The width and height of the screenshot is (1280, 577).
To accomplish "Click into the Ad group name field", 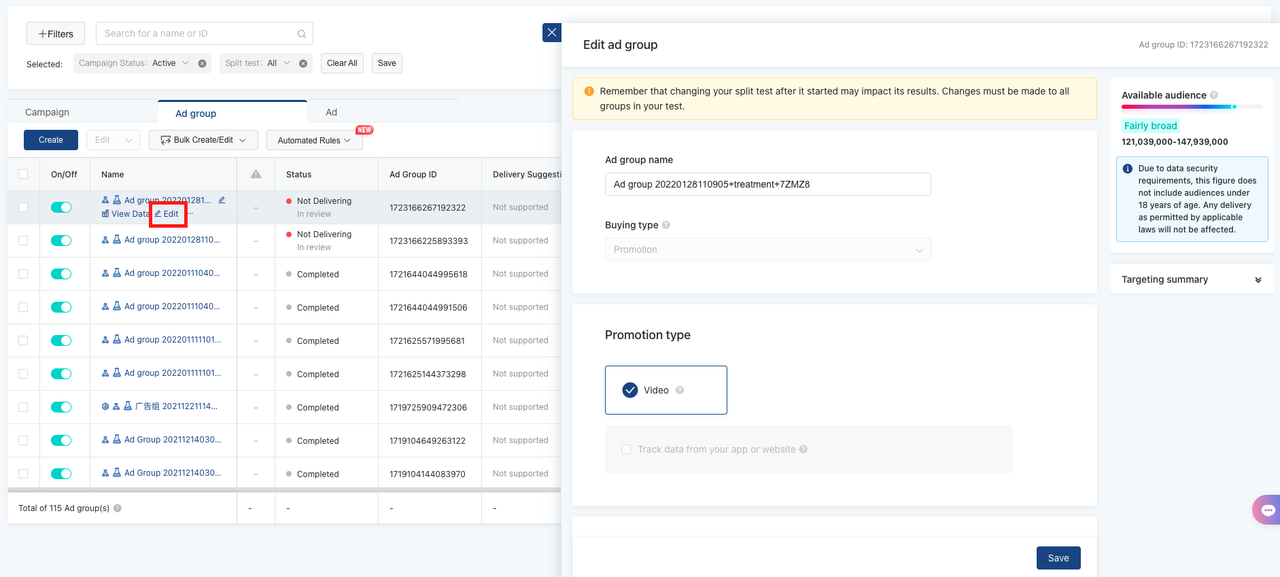I will click(x=767, y=184).
